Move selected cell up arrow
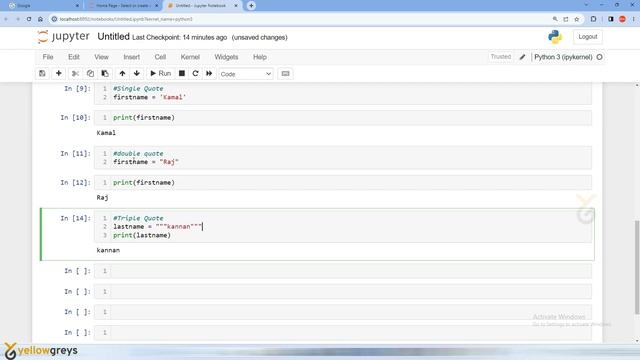640x360 pixels. pos(122,73)
